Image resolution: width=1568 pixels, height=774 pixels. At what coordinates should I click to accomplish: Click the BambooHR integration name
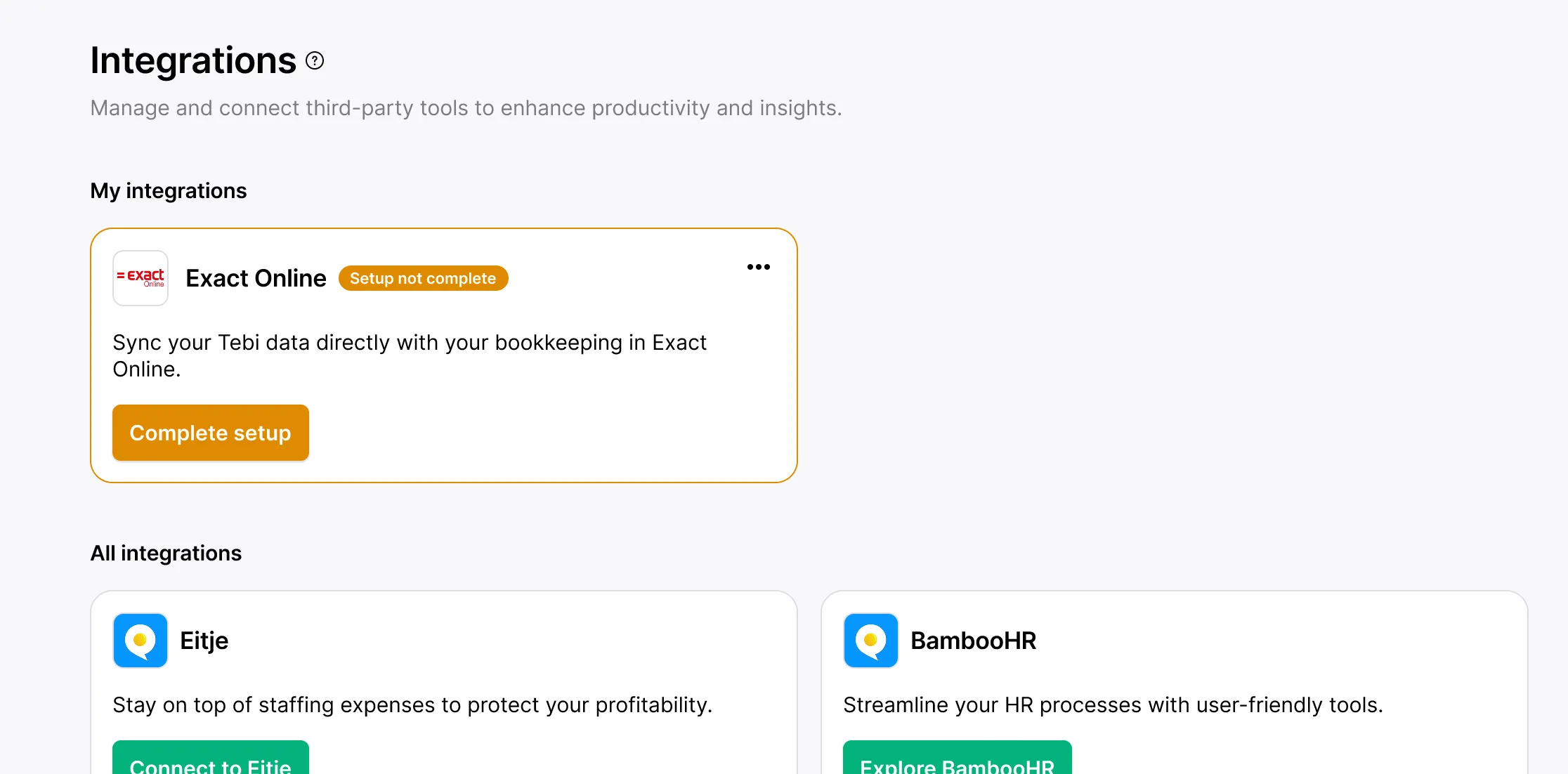973,641
